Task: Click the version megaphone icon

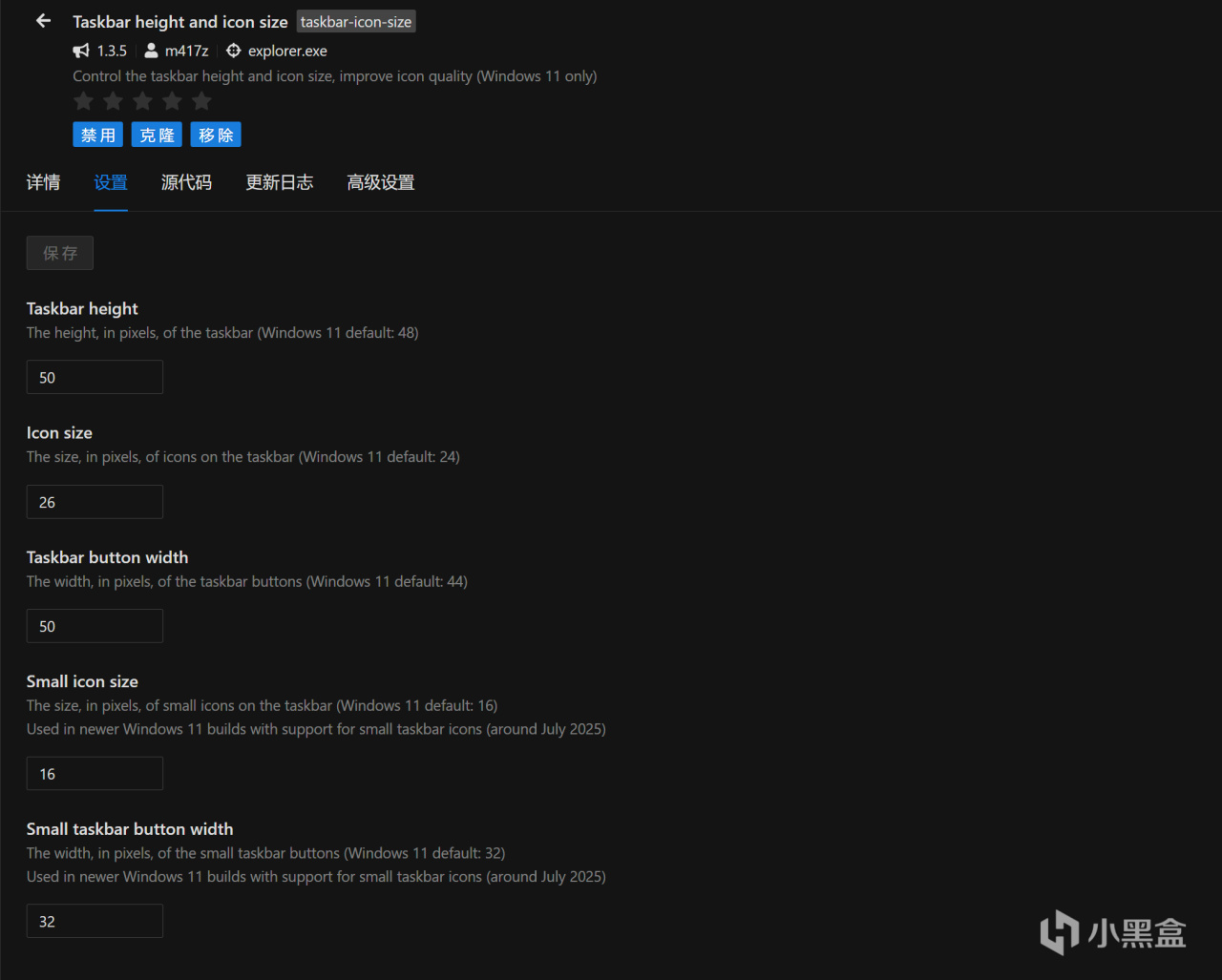Action: [81, 51]
